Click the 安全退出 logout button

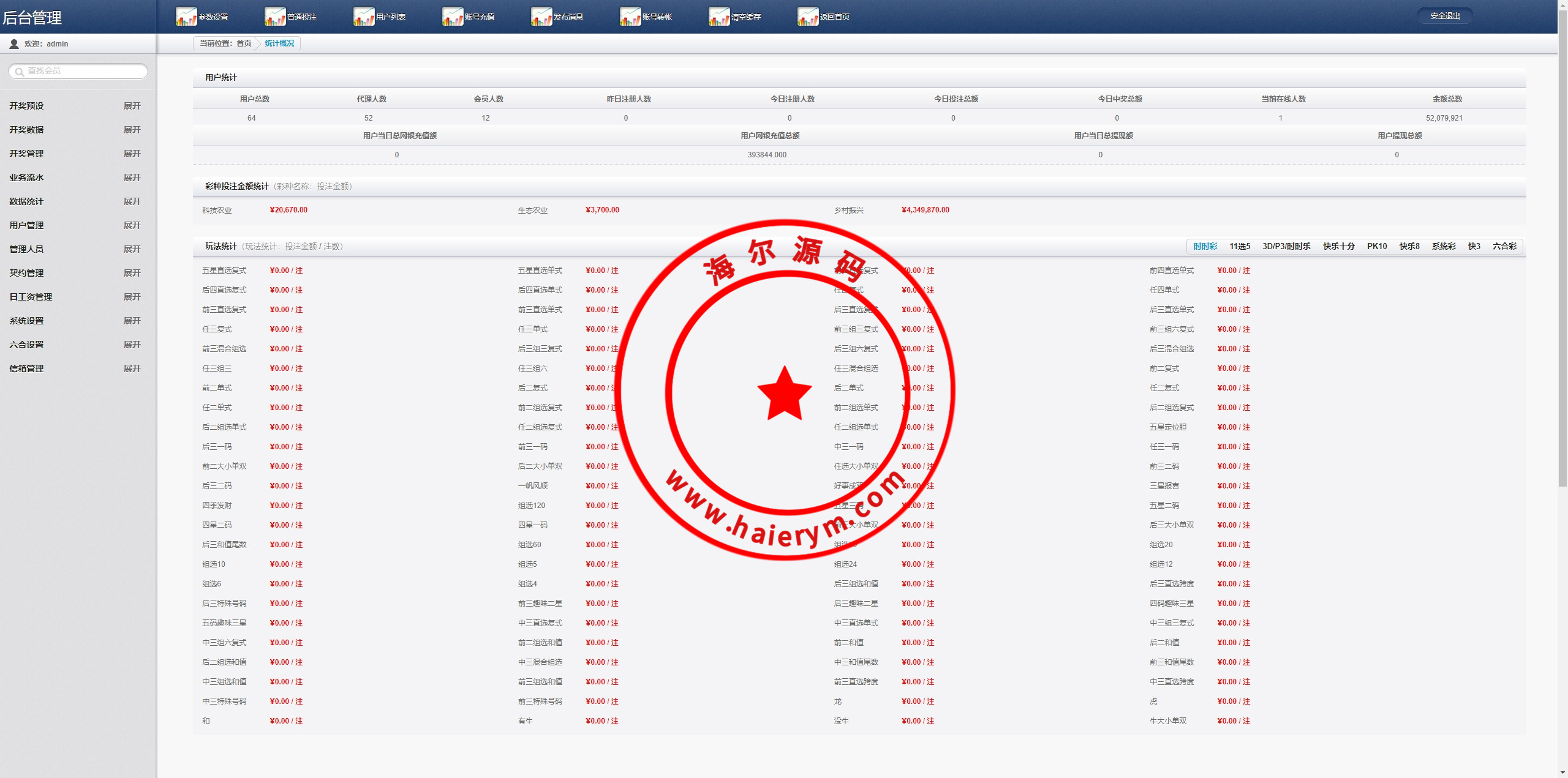(1444, 16)
